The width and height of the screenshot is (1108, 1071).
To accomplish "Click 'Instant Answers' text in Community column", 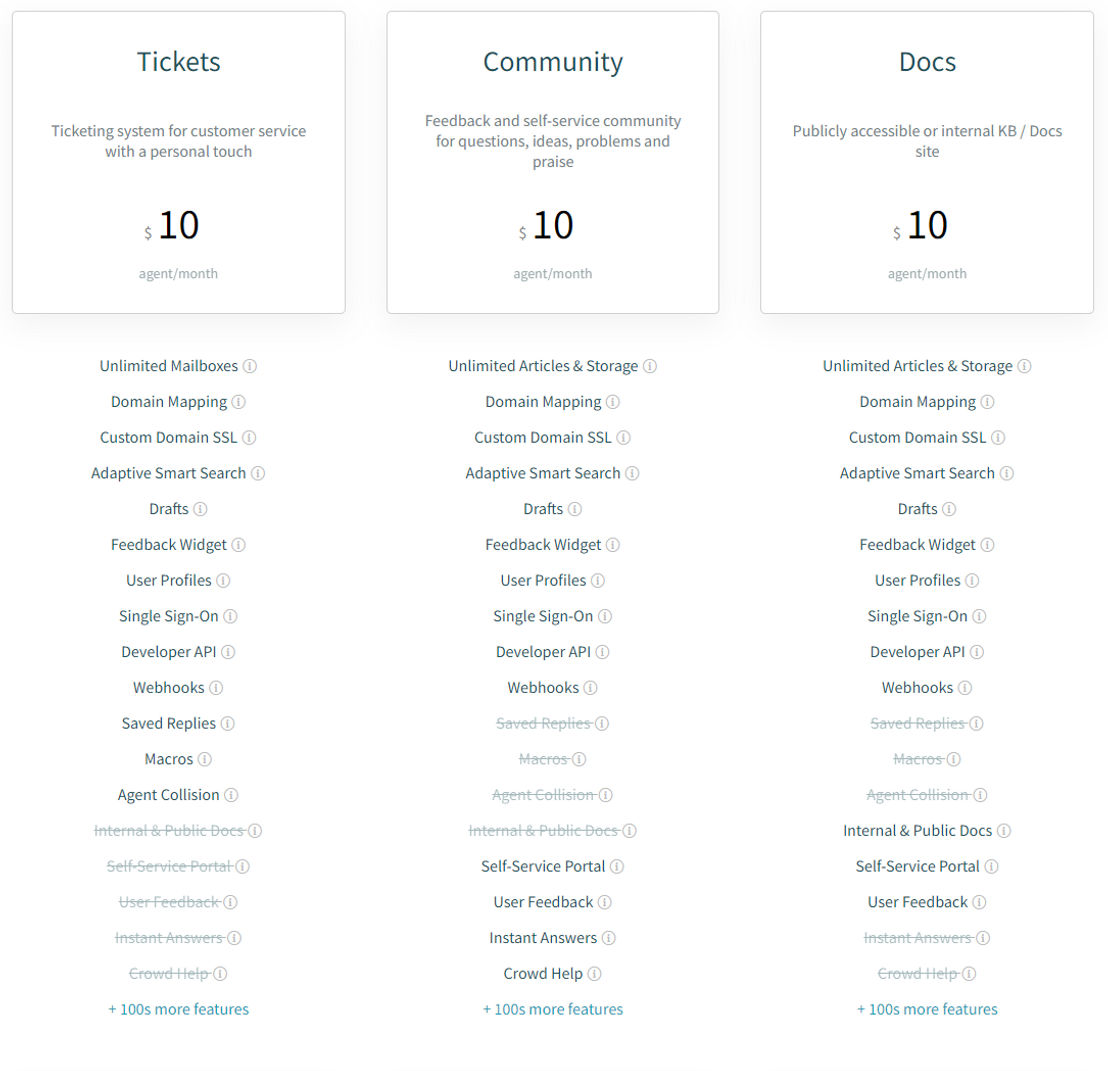I will point(543,937).
